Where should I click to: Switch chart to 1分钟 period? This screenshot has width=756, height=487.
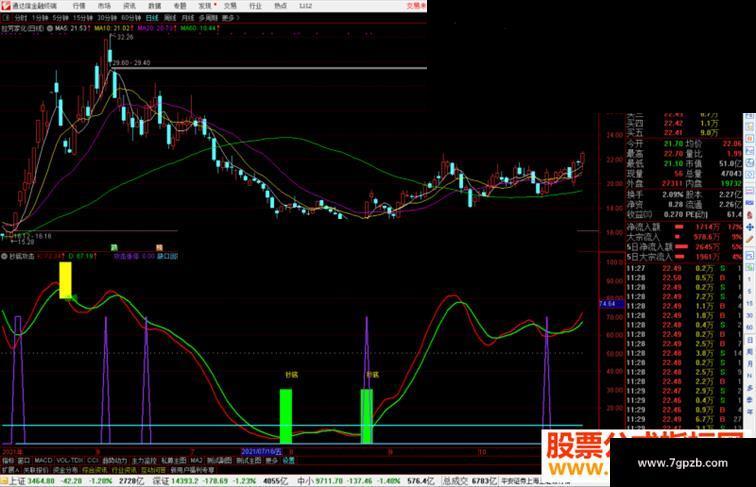click(x=40, y=18)
